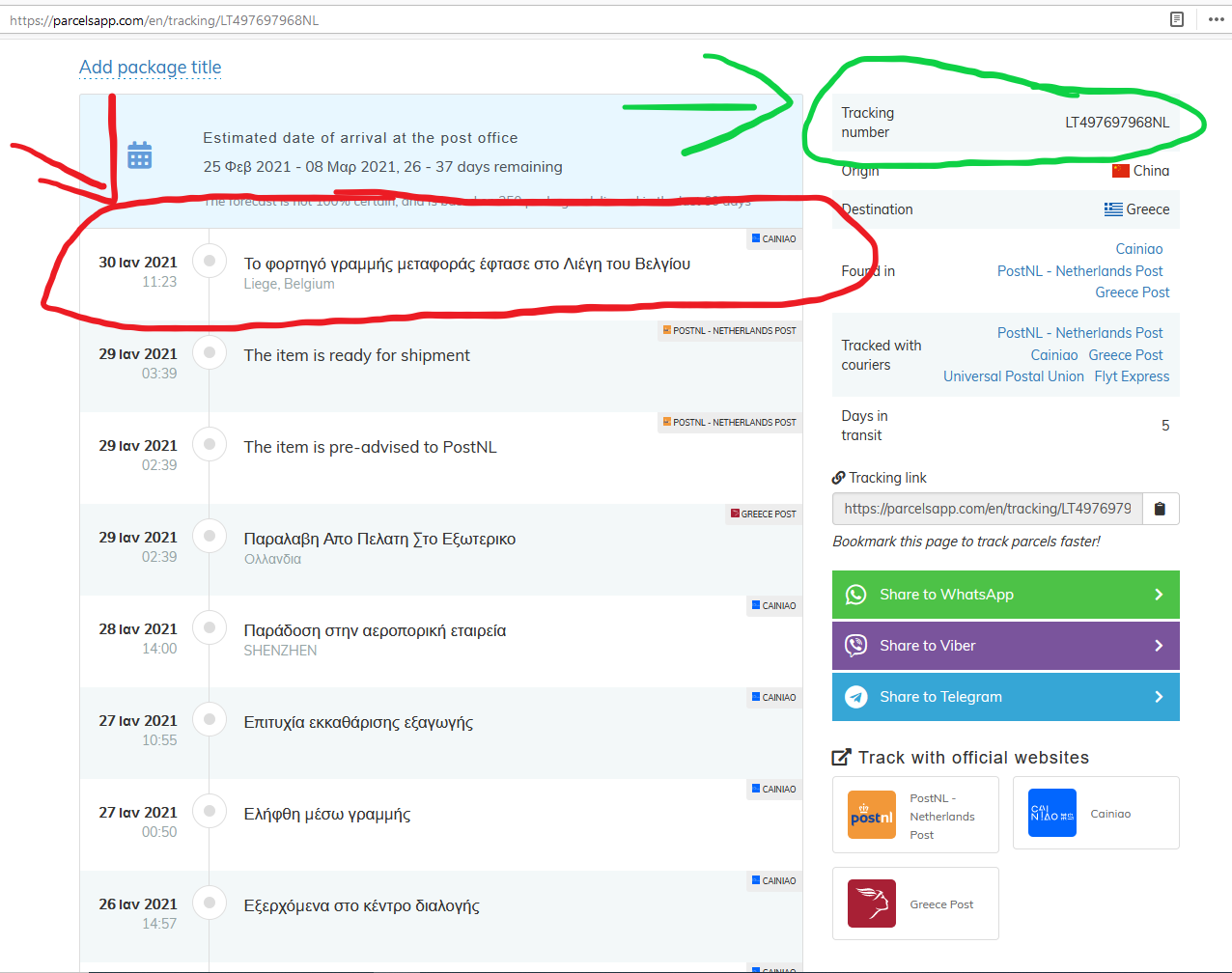Open Flyt Express courier link
This screenshot has height=973, width=1232.
tap(1132, 376)
